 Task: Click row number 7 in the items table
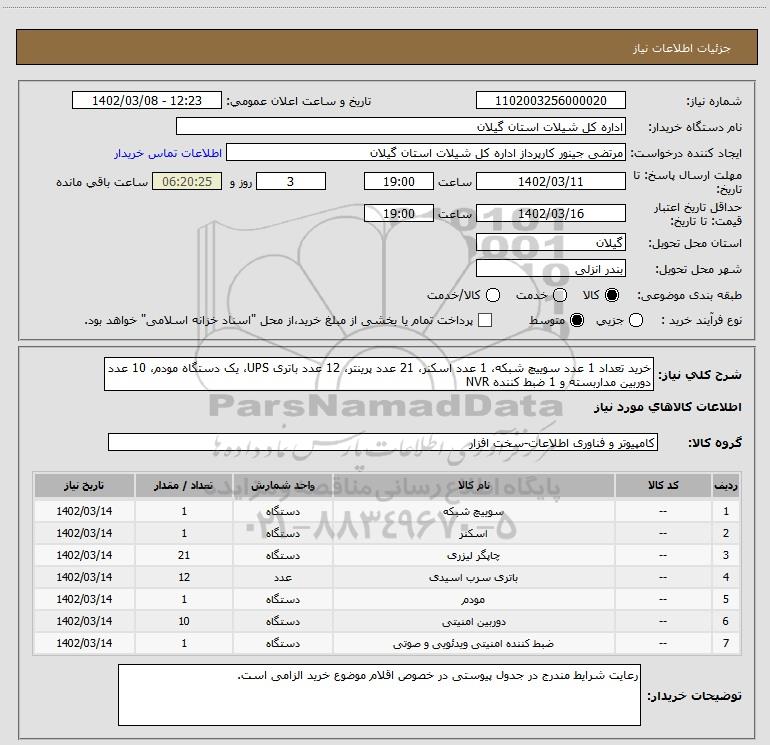pos(726,643)
